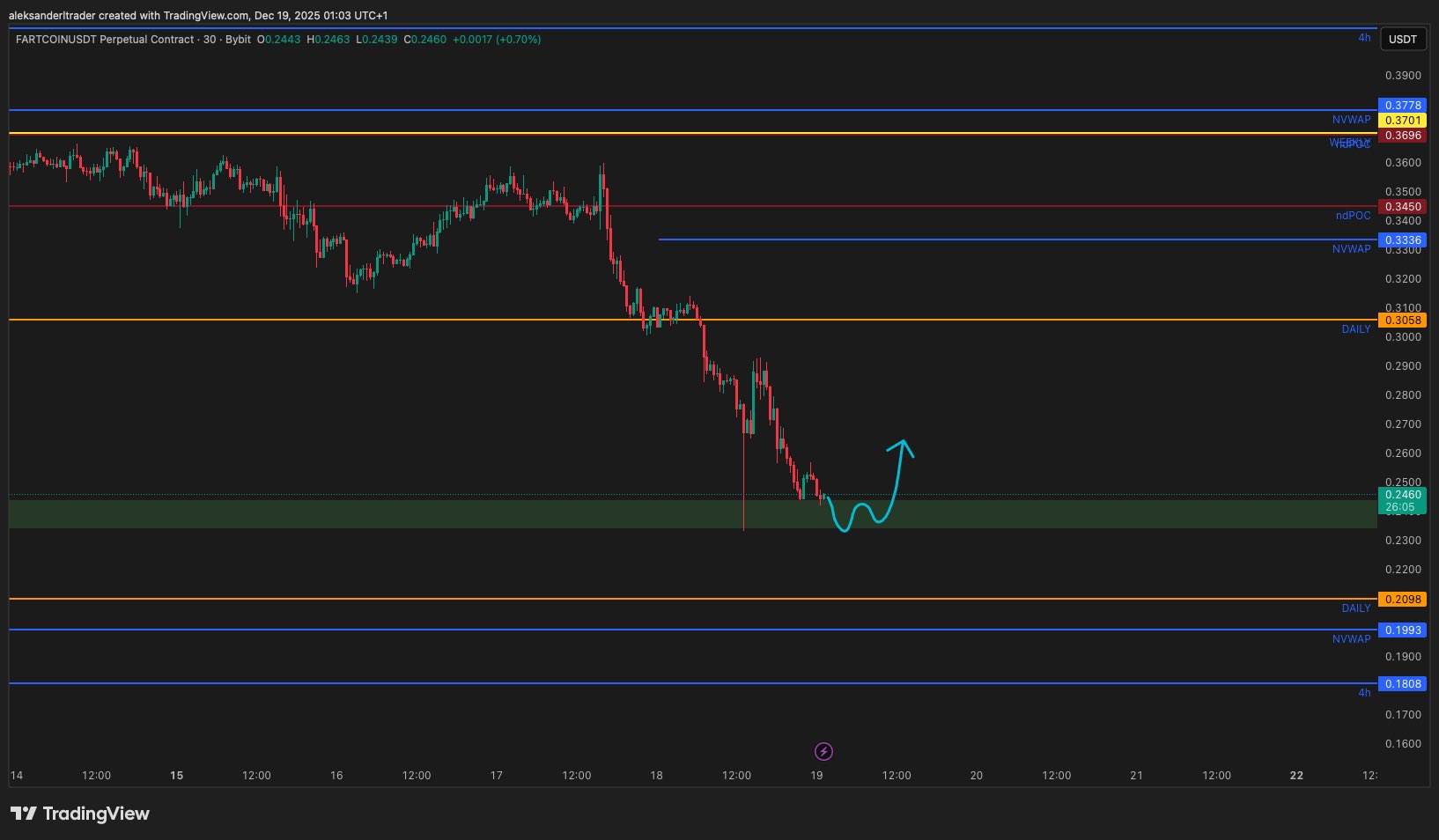Viewport: 1439px width, 840px height.
Task: Click the blue 0.3336 price tag
Action: tap(1402, 239)
